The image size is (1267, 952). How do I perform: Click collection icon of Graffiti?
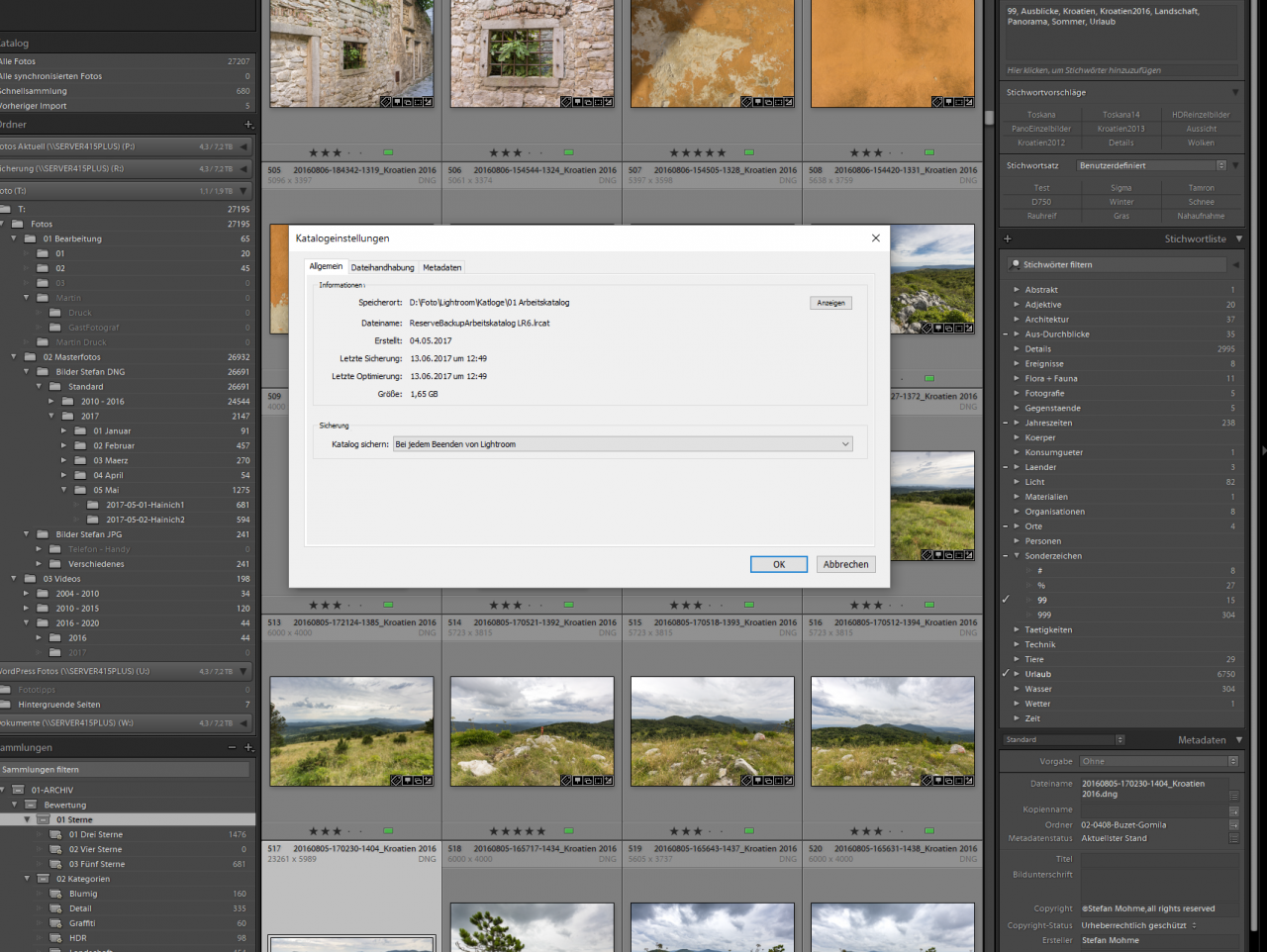[x=55, y=923]
